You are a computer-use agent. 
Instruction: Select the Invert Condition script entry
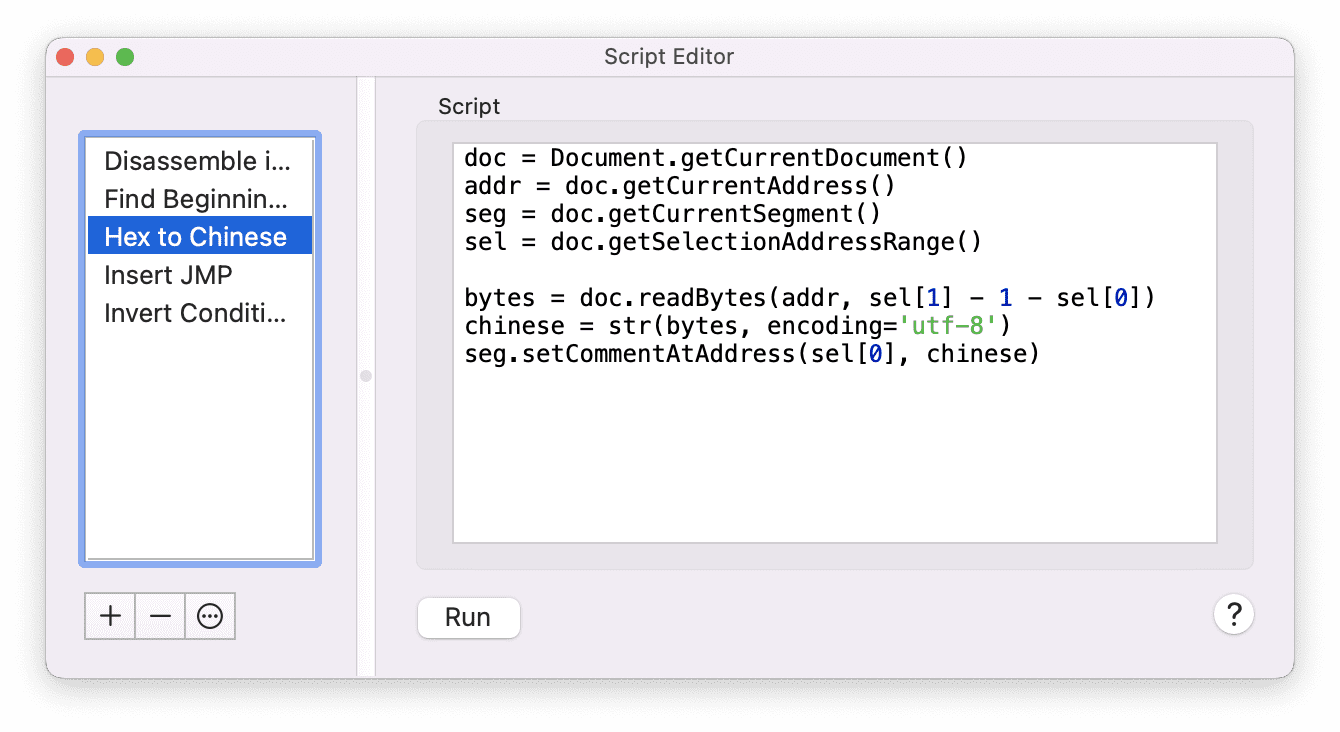(x=200, y=313)
